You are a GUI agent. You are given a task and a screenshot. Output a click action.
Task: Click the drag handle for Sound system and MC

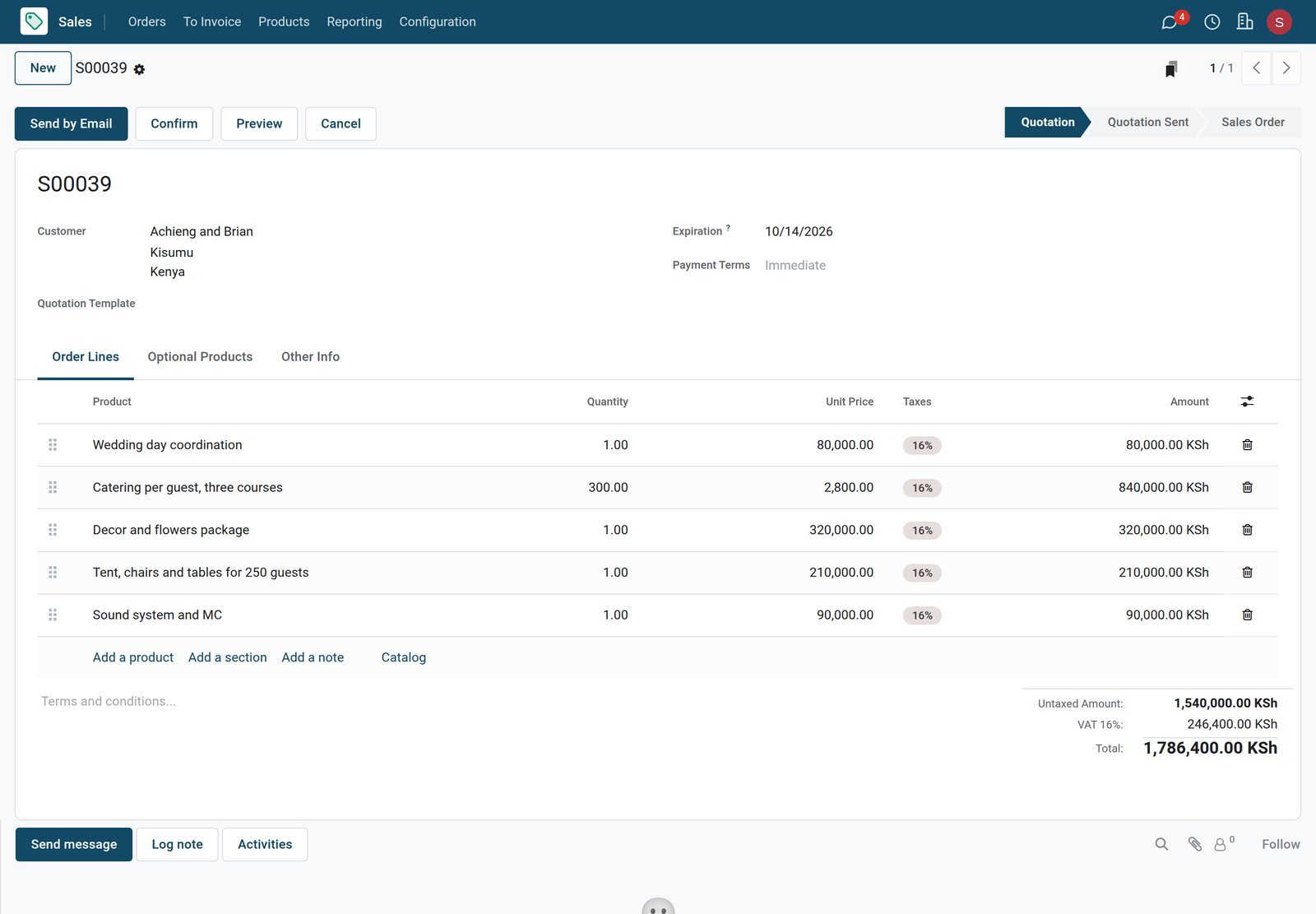tap(53, 615)
